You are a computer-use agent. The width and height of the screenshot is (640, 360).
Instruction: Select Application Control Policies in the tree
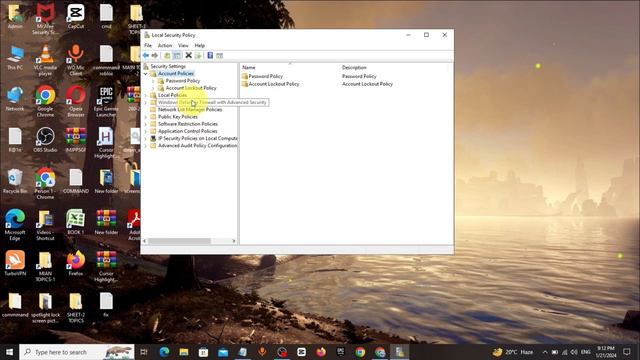pyautogui.click(x=188, y=131)
